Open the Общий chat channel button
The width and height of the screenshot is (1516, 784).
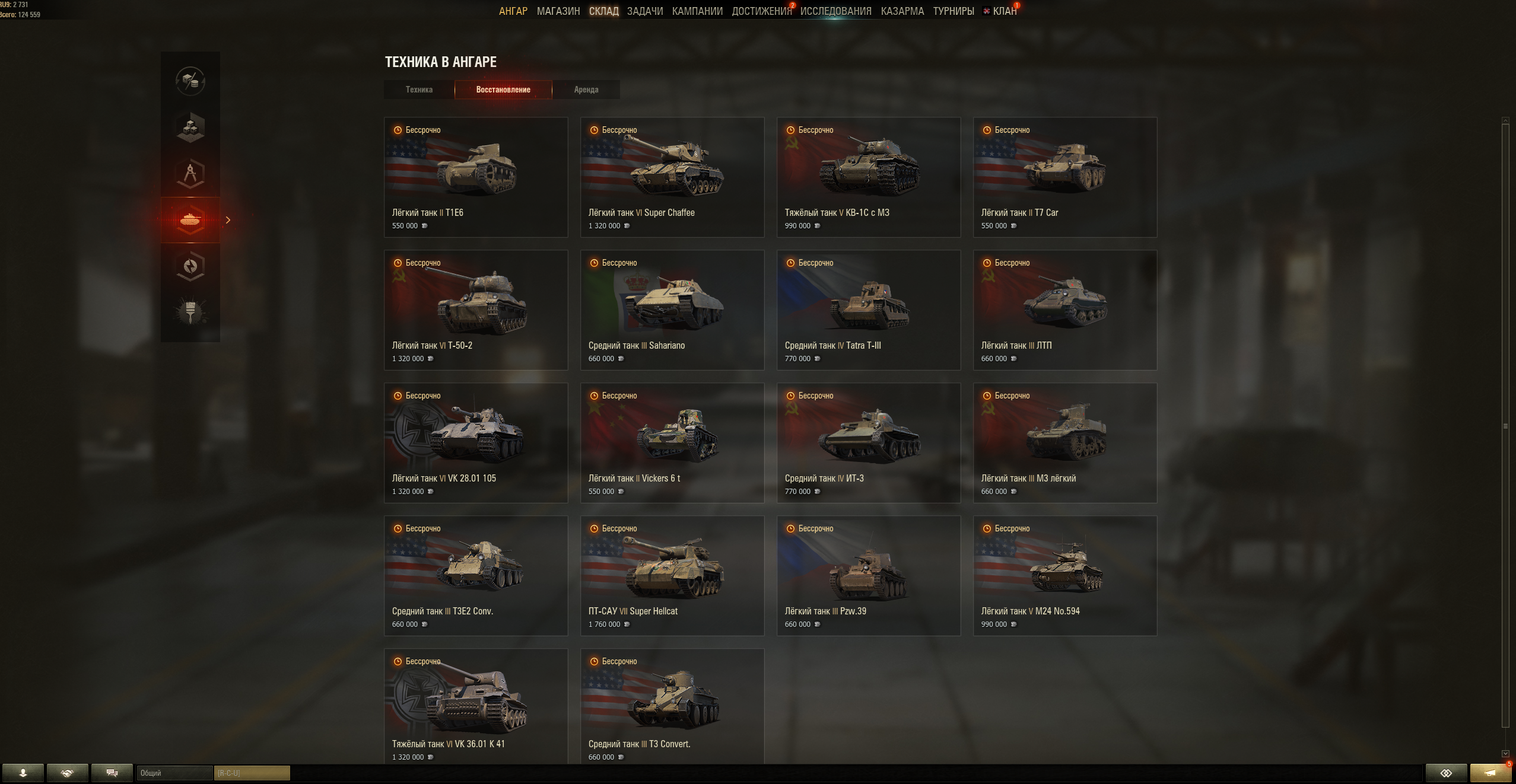click(x=174, y=773)
